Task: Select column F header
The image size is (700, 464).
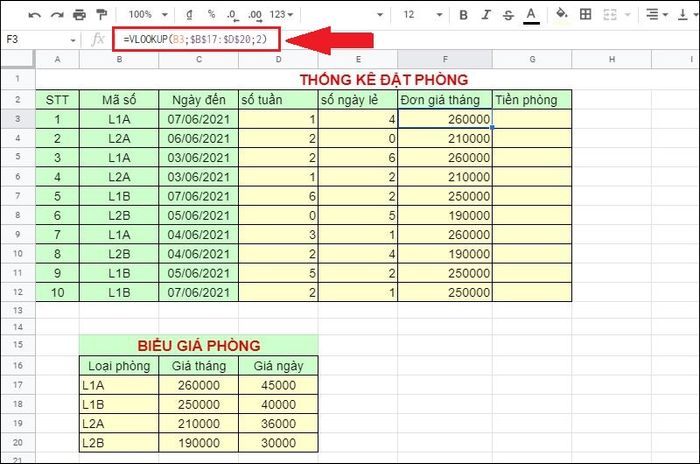Action: (445, 59)
